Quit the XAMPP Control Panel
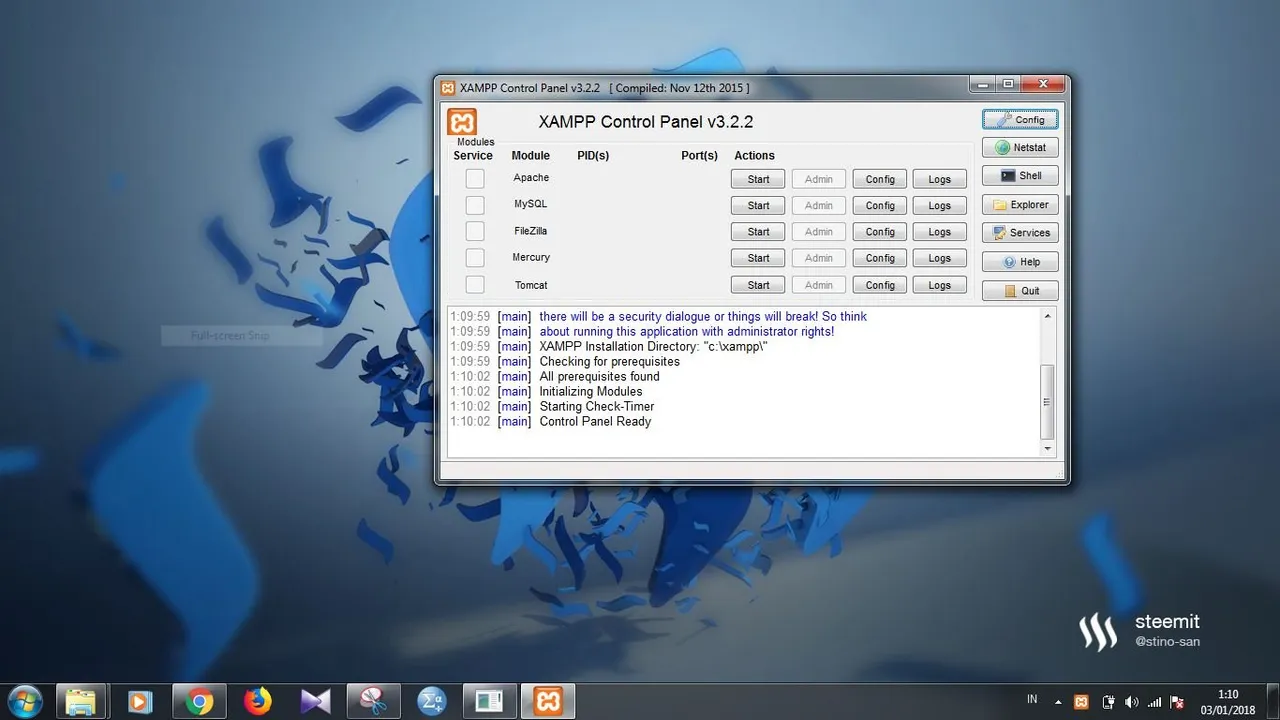This screenshot has width=1280, height=720. [1020, 291]
